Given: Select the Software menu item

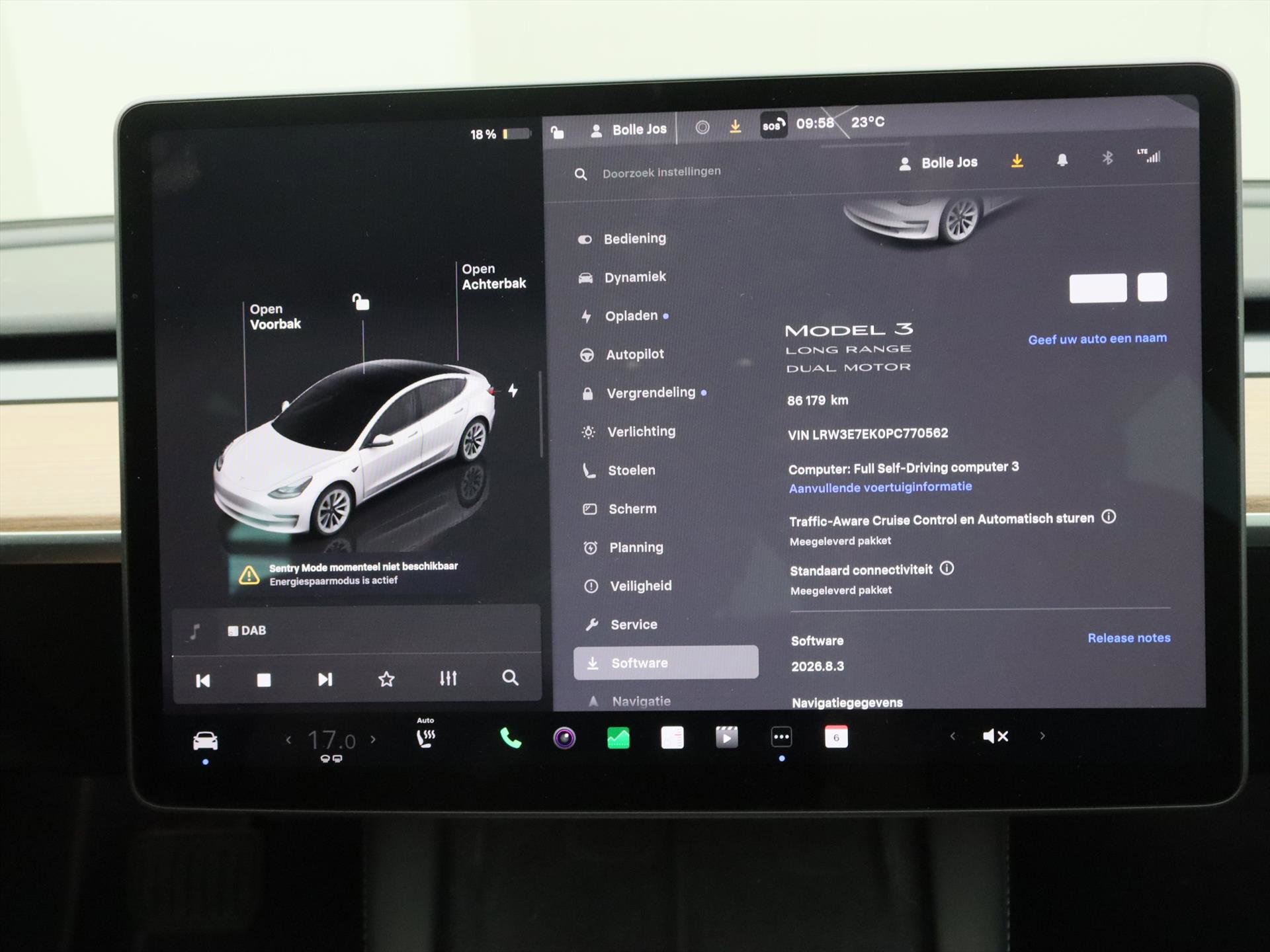Looking at the screenshot, I should click(665, 662).
